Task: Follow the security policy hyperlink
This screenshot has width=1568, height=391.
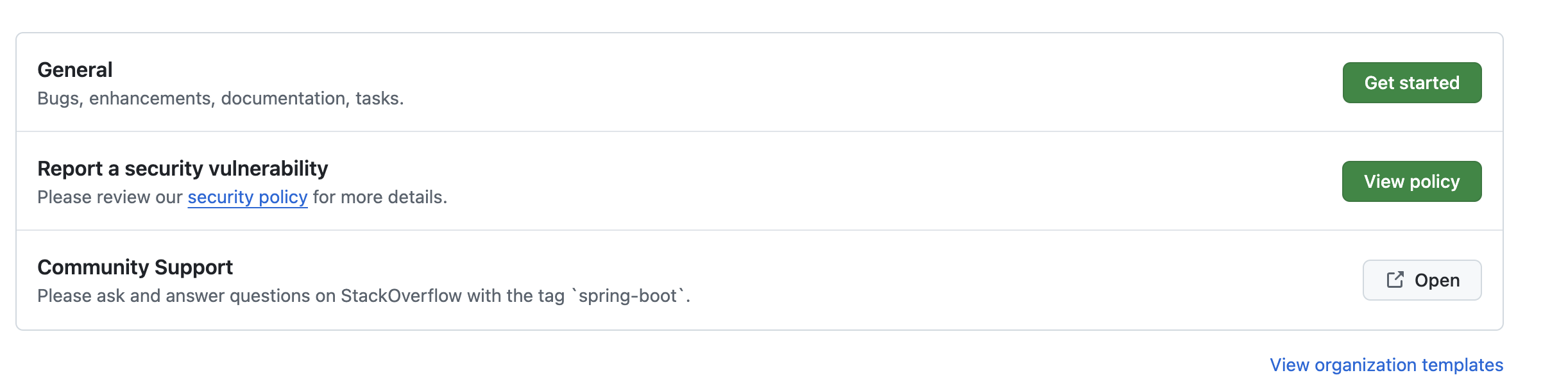Action: click(x=247, y=197)
